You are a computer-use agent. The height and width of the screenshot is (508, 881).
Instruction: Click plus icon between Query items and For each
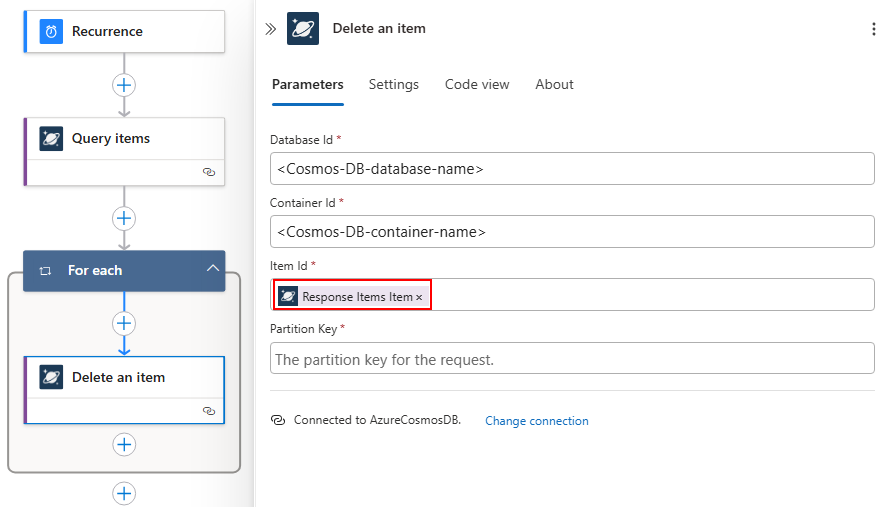tap(124, 218)
